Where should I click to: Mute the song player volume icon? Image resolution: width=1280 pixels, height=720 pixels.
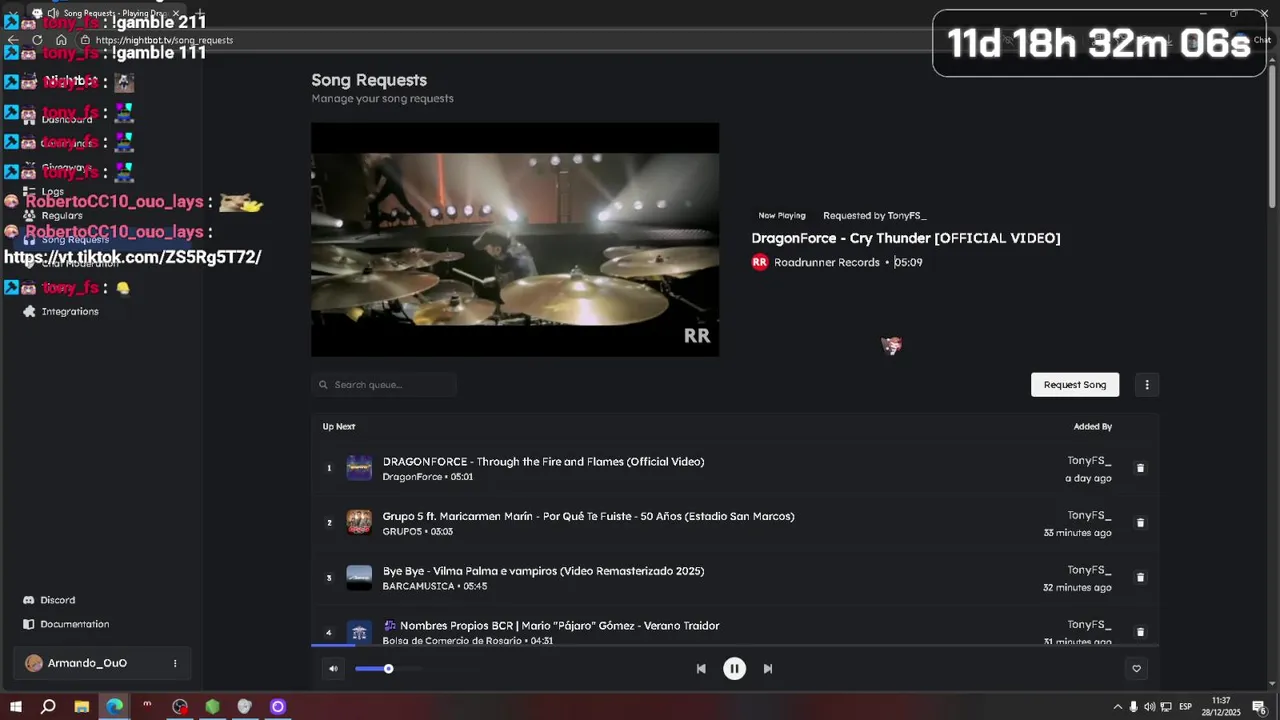pos(333,669)
